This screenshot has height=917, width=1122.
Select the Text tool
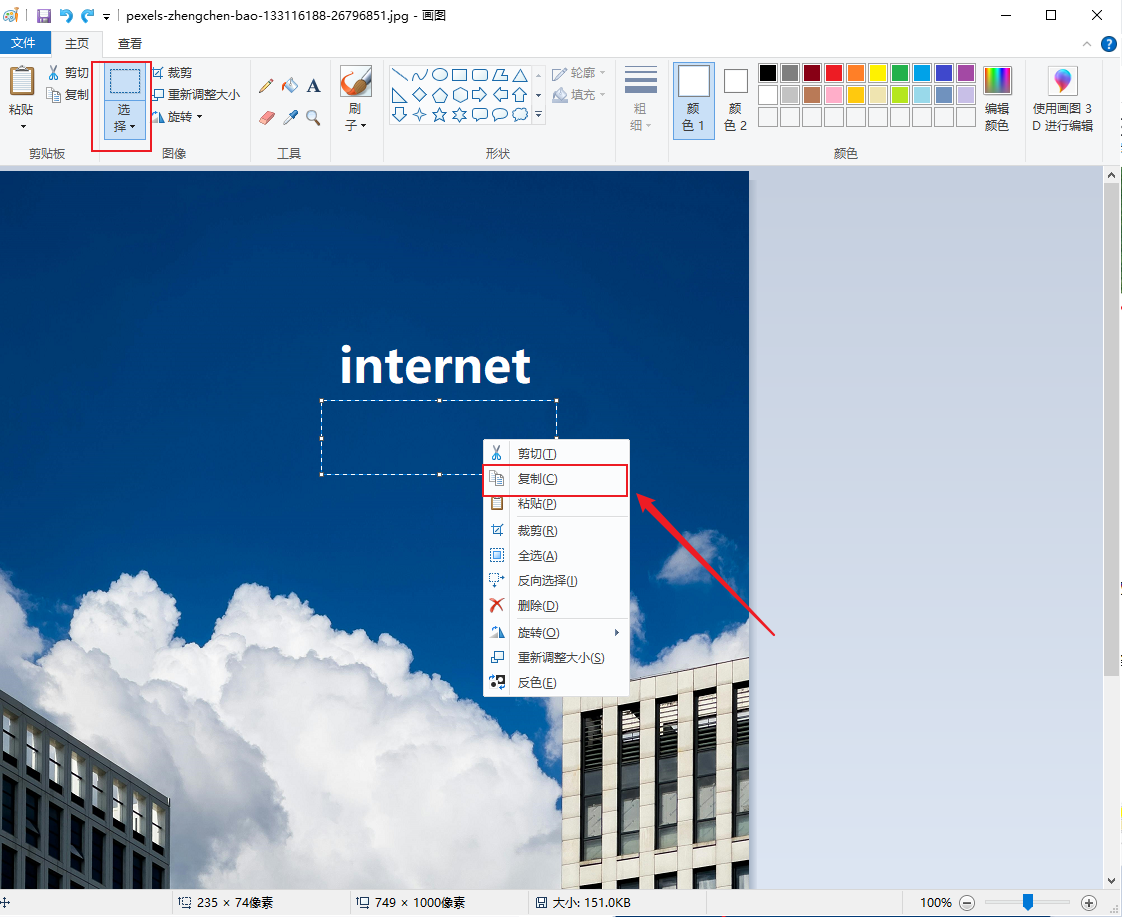coord(313,87)
